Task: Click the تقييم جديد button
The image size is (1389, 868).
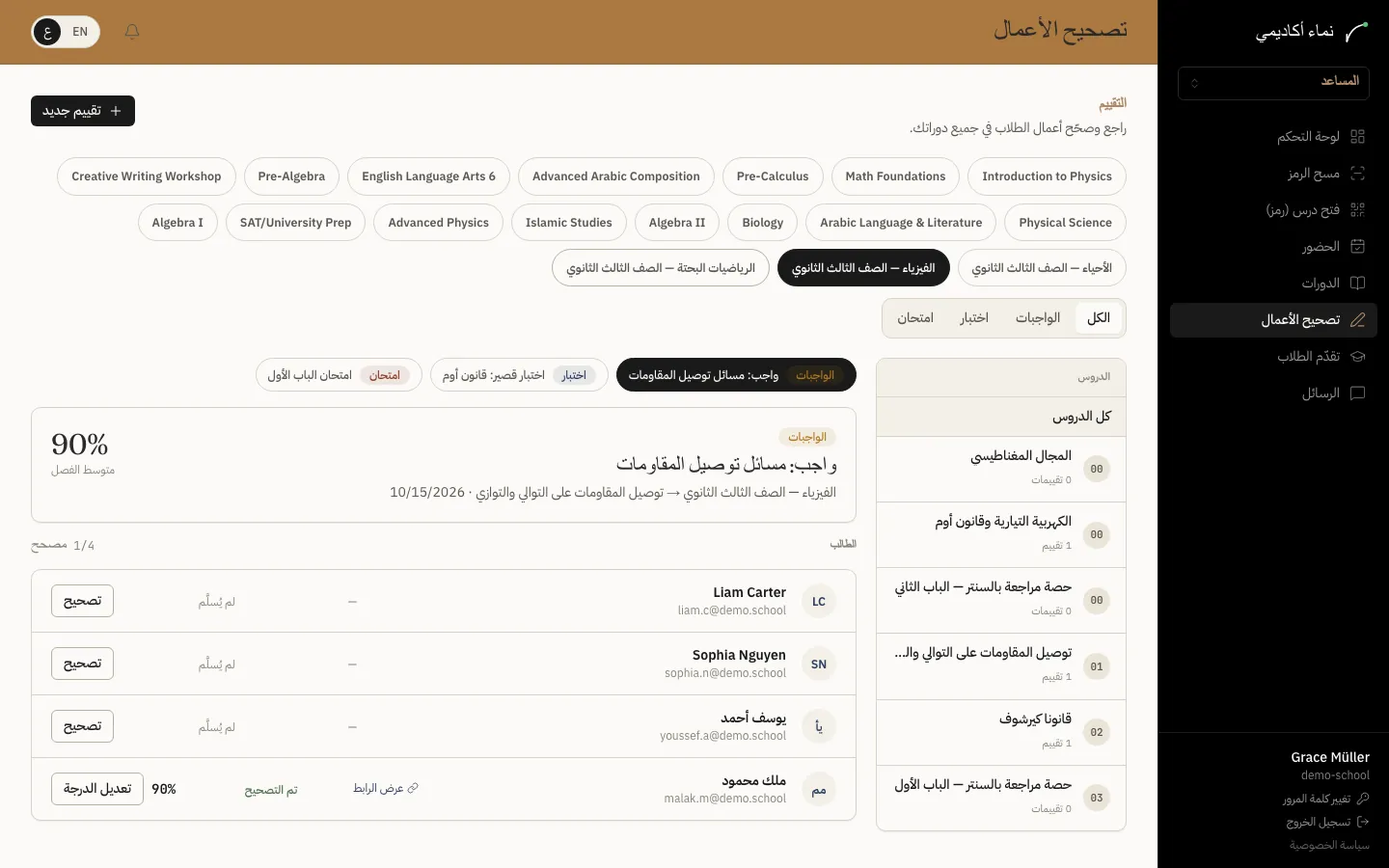Action: (83, 111)
